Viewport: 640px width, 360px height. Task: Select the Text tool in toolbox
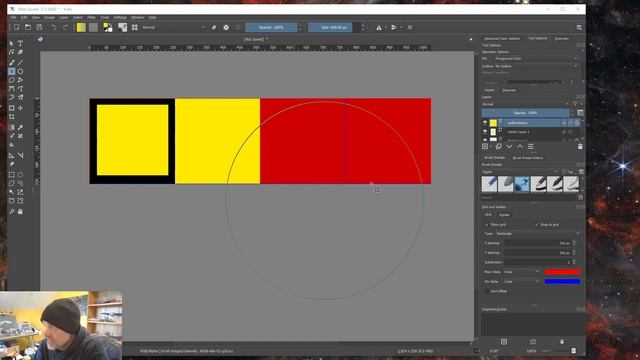click(x=20, y=44)
